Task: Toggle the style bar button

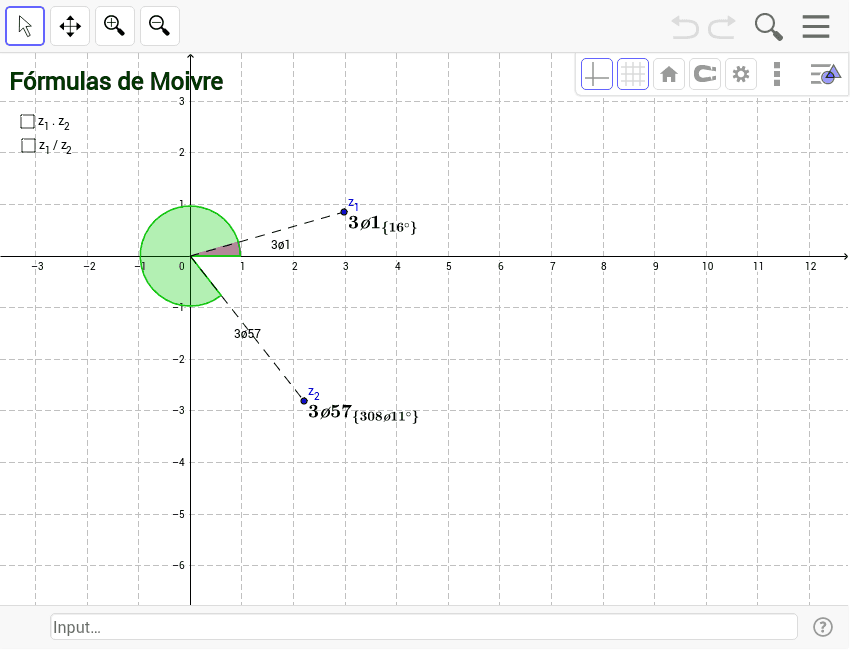Action: click(x=825, y=74)
